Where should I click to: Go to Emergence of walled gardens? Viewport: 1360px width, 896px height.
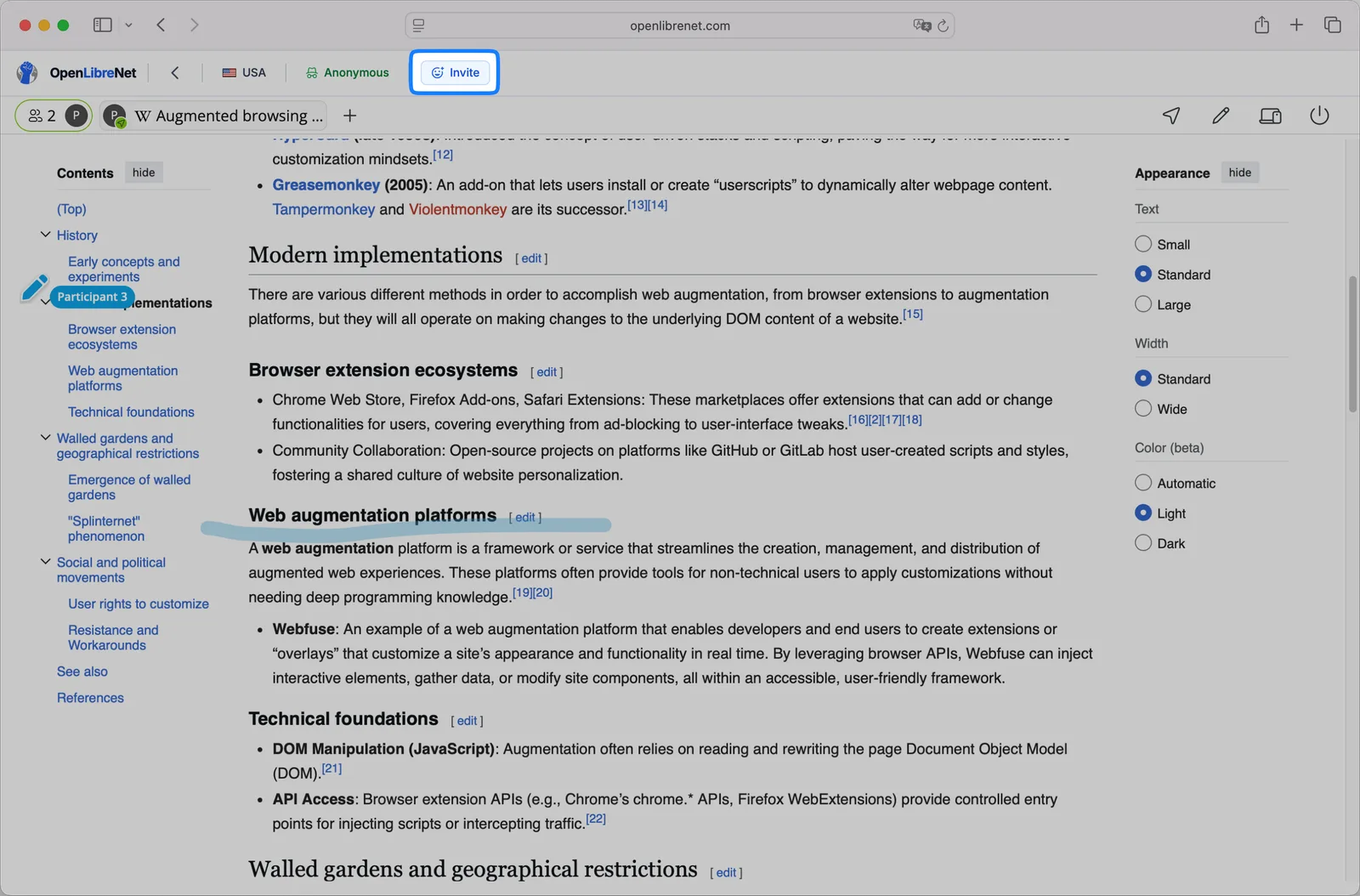[x=129, y=487]
